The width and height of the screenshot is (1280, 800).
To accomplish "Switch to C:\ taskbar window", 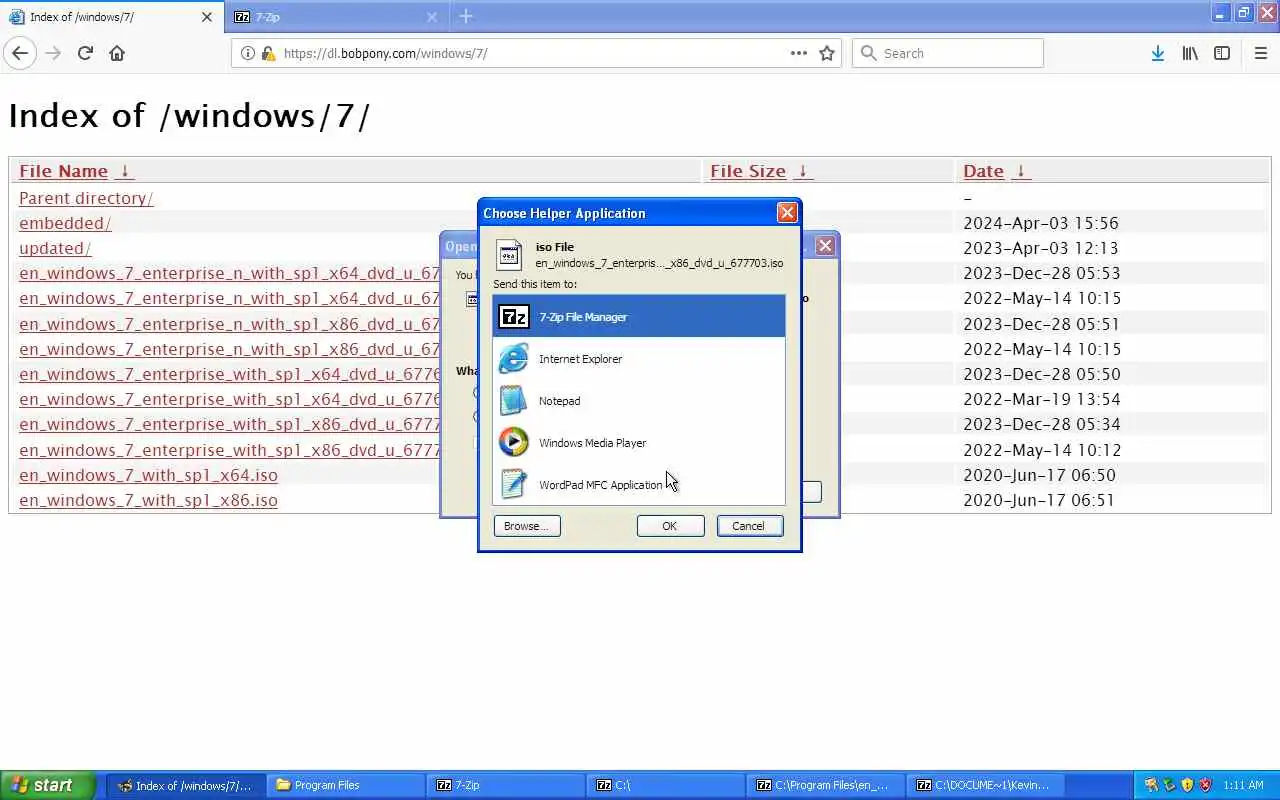I will tap(665, 785).
